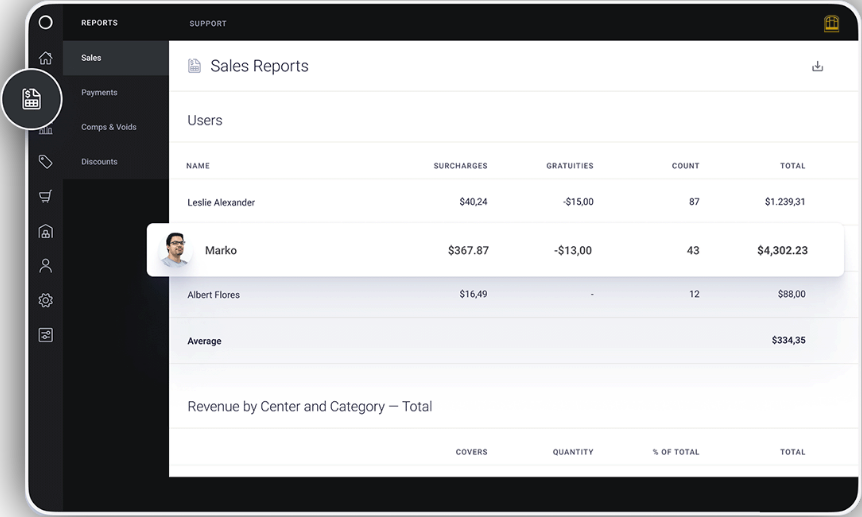Click Leslie Alexander's count 87
The image size is (862, 517).
pyautogui.click(x=694, y=202)
